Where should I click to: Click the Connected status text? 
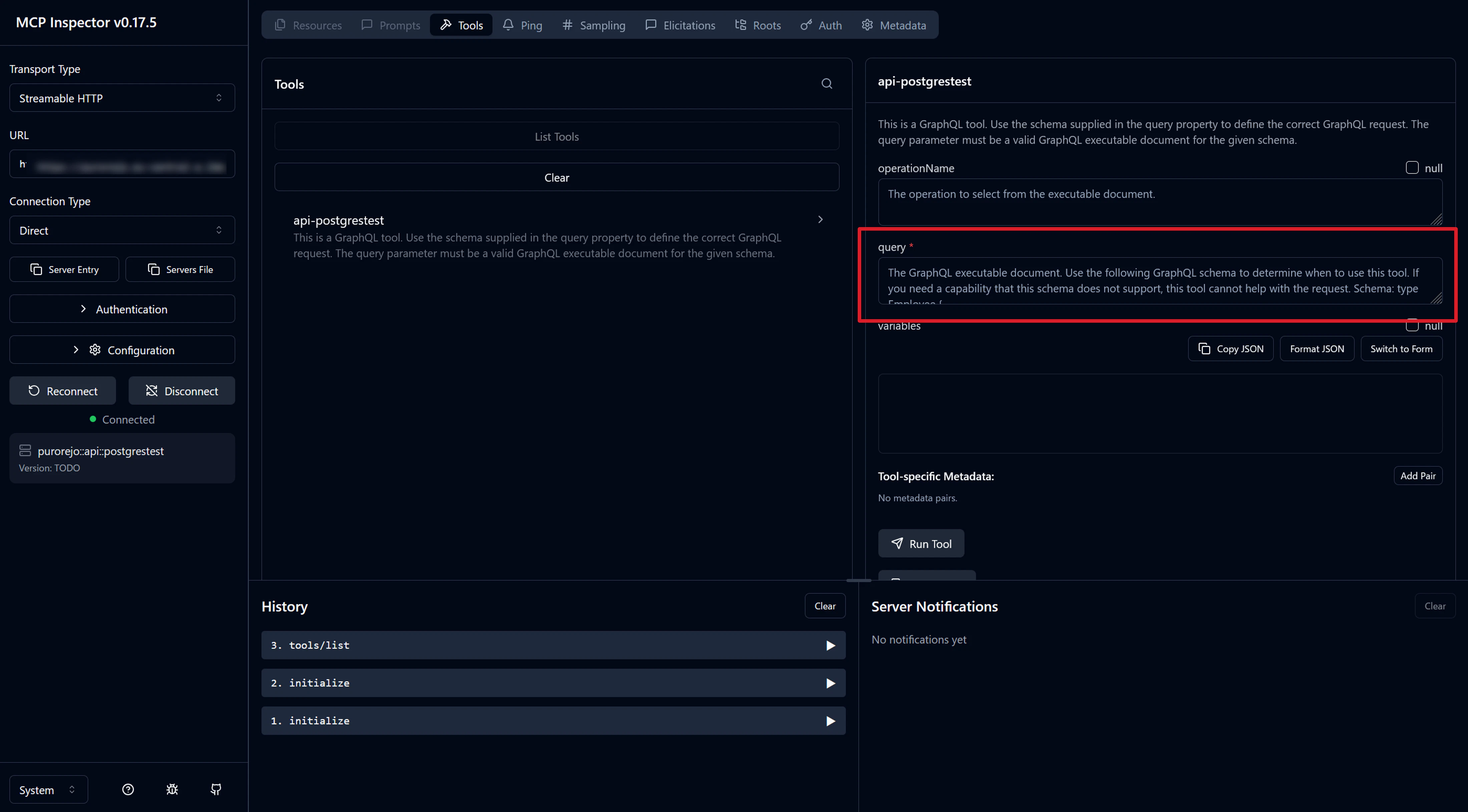(128, 419)
